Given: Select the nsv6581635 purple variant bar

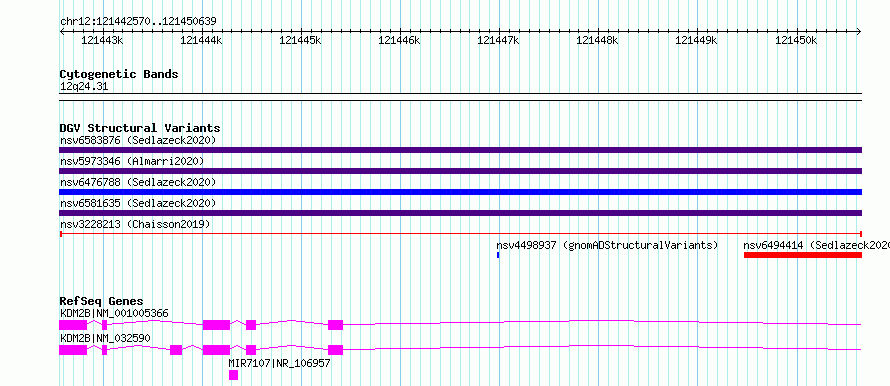Looking at the screenshot, I should pyautogui.click(x=460, y=213).
